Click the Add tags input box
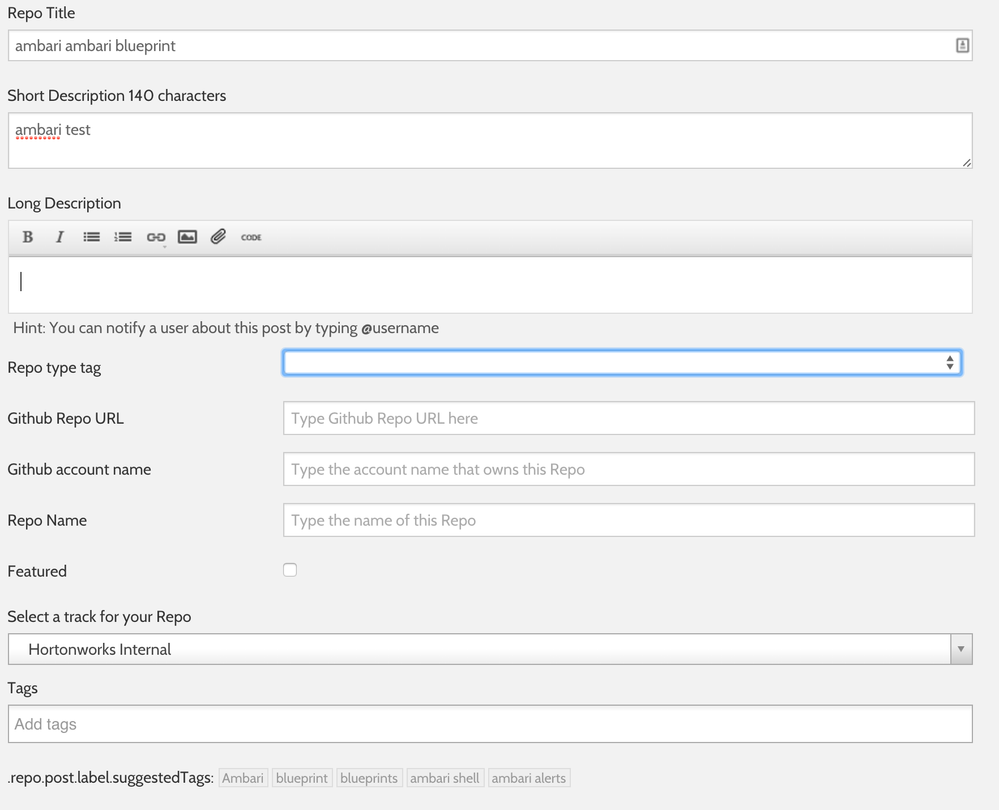Image resolution: width=999 pixels, height=810 pixels. [490, 724]
